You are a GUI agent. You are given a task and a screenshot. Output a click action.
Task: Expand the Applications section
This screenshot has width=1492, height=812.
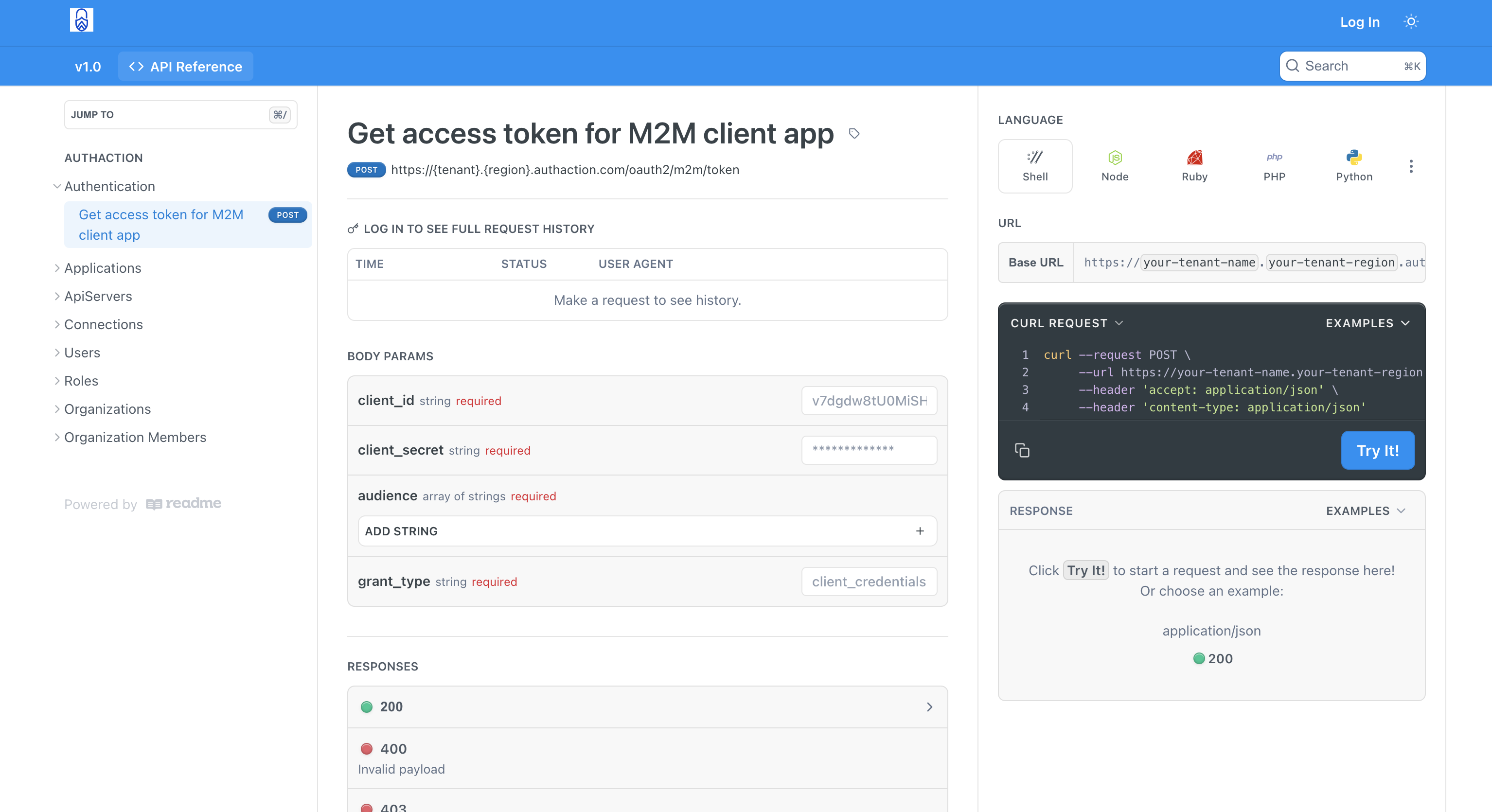57,268
